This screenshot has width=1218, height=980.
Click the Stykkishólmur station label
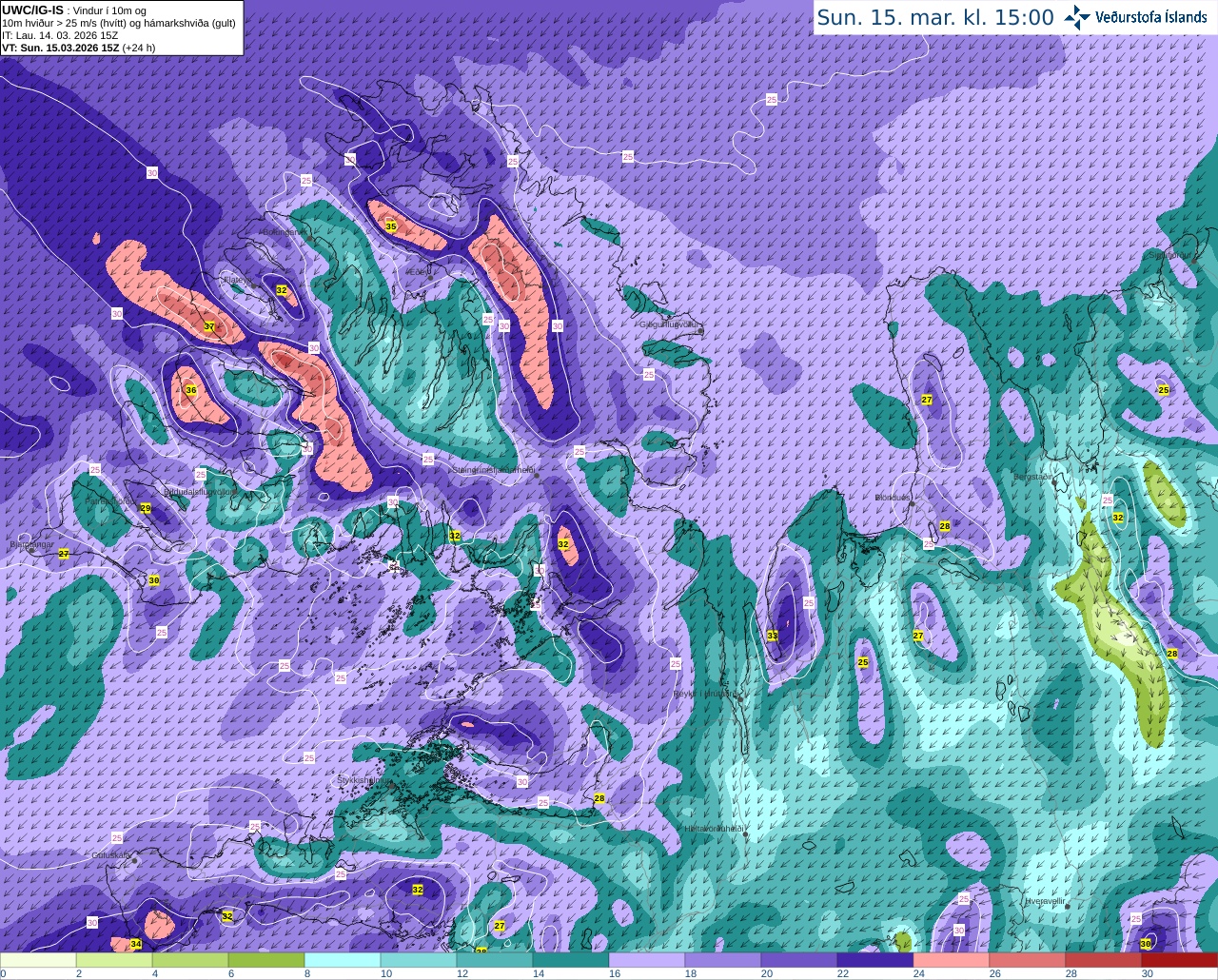click(x=362, y=779)
